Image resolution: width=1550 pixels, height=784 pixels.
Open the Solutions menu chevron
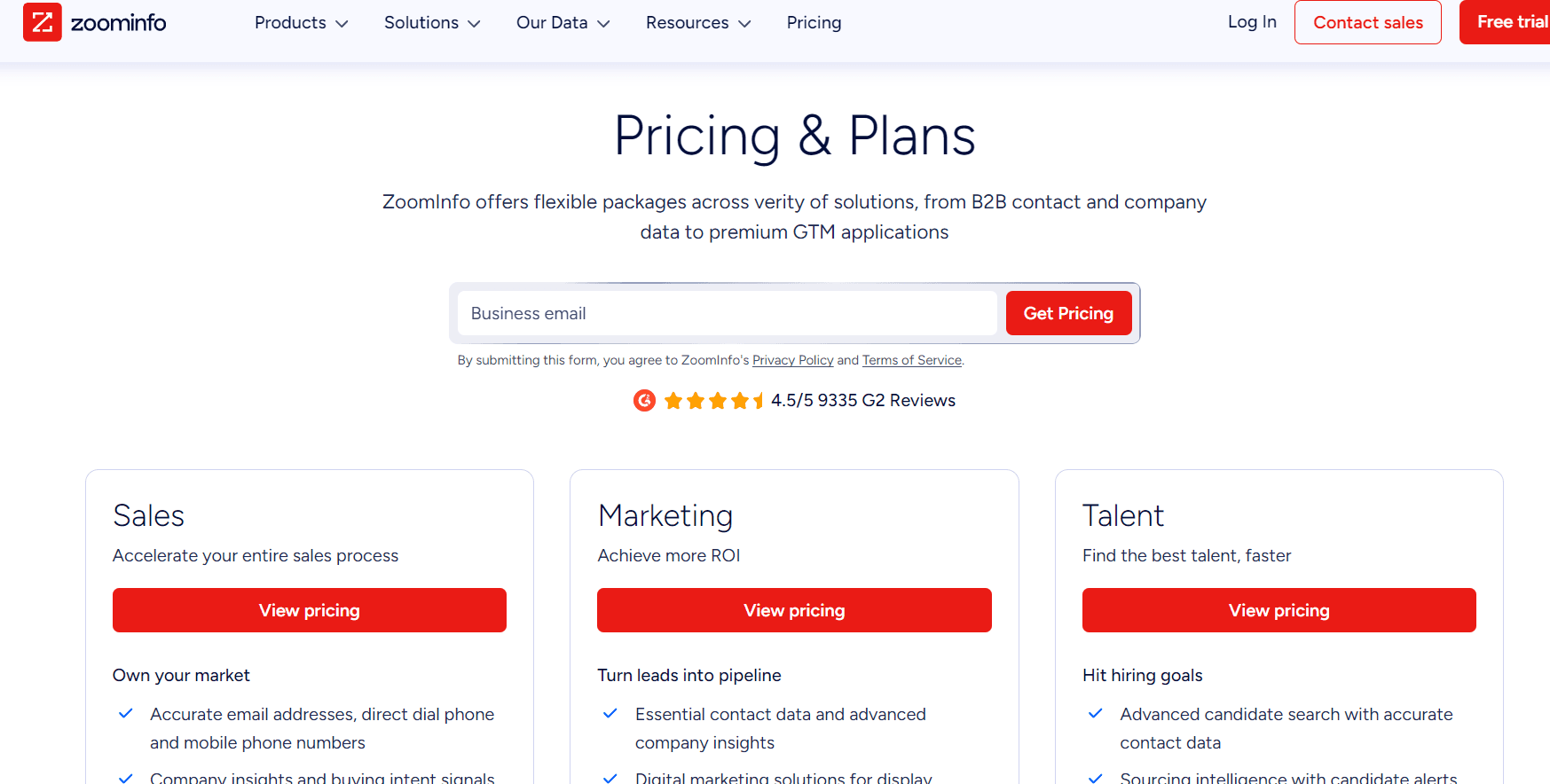[476, 23]
